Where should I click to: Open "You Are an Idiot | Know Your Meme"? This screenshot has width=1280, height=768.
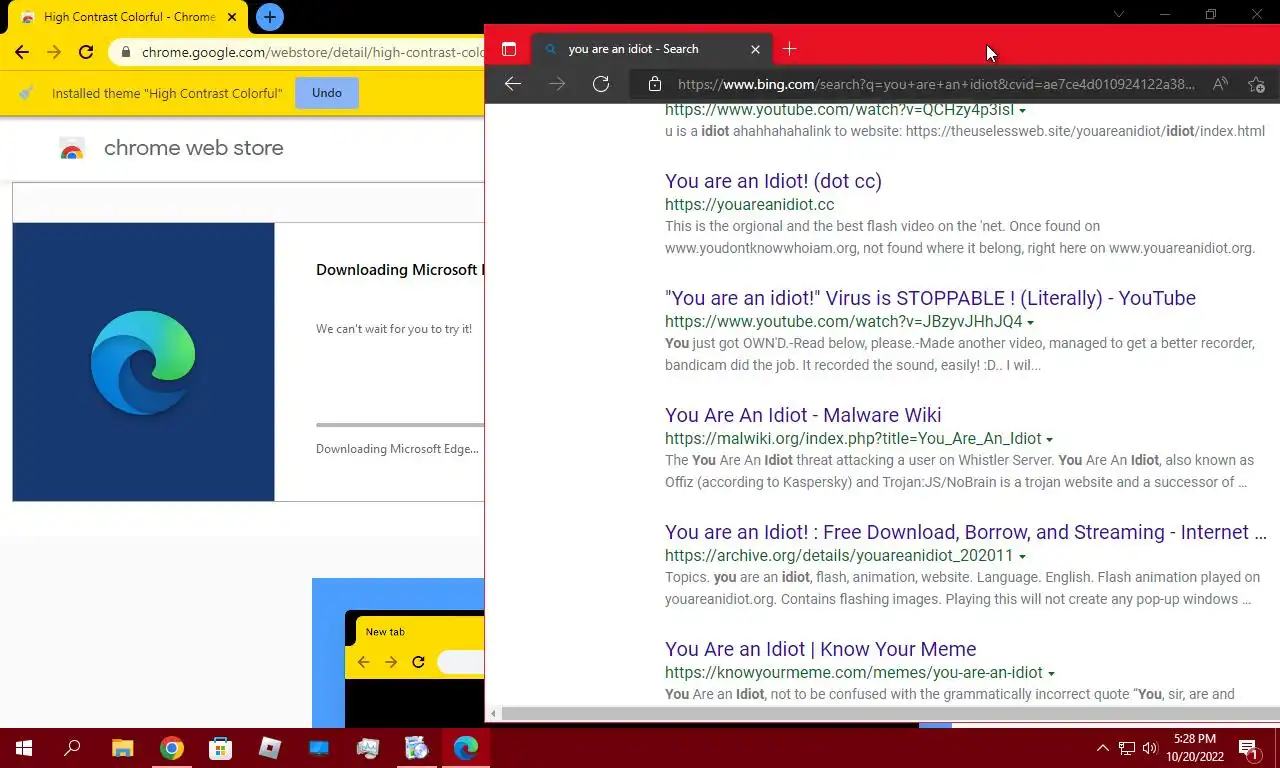pyautogui.click(x=820, y=649)
